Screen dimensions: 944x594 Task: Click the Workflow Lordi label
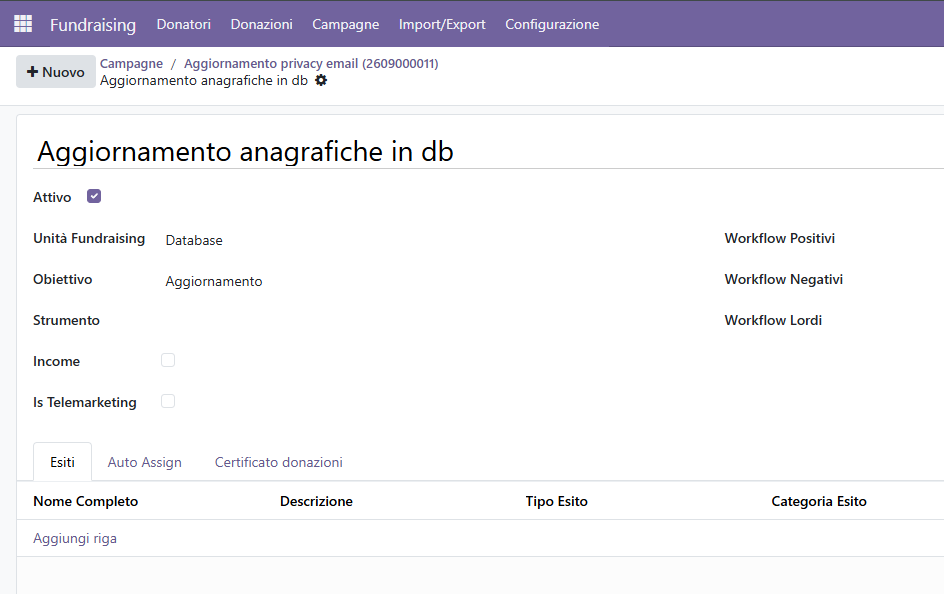[773, 320]
